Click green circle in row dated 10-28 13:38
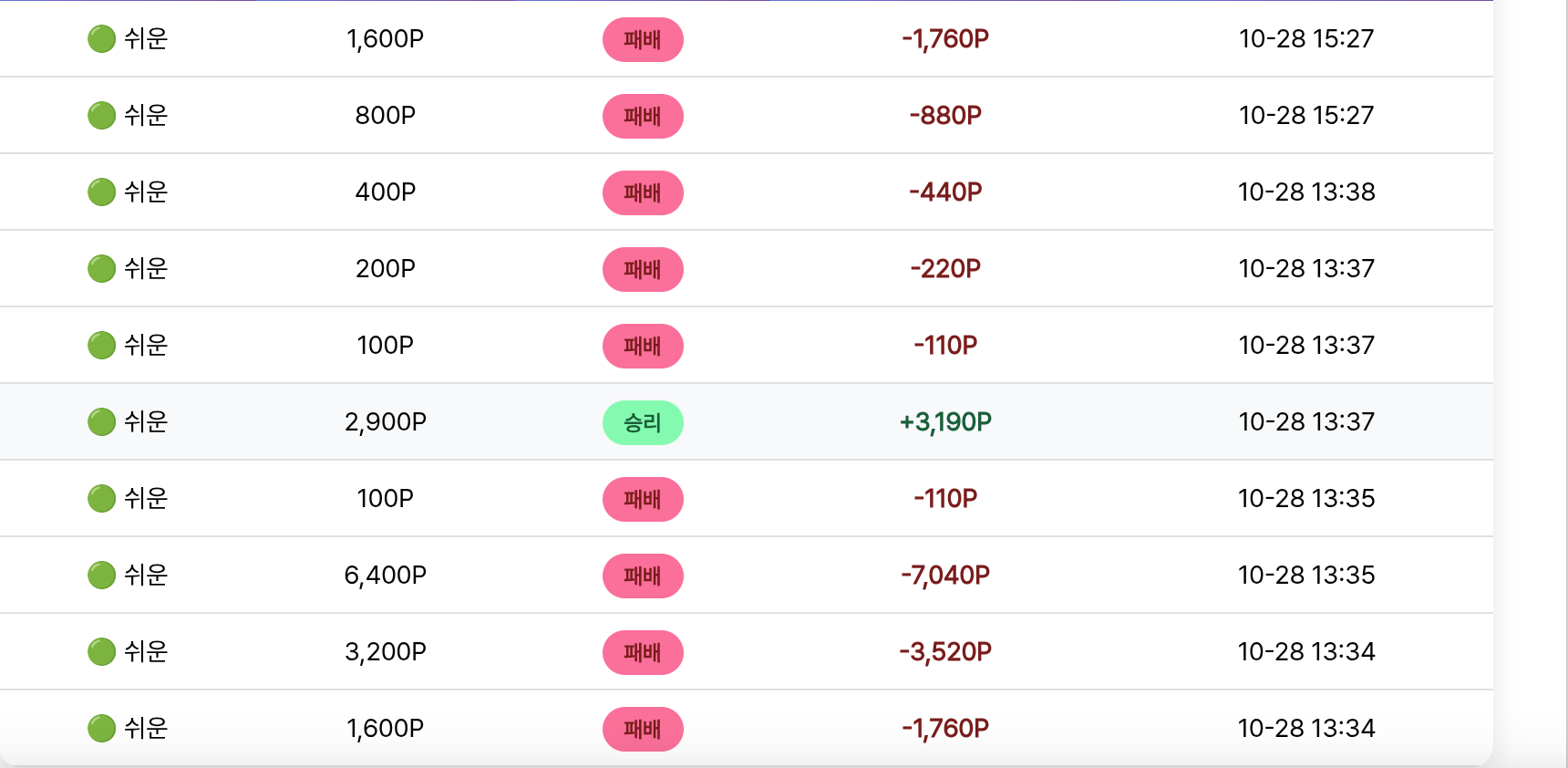 tap(101, 192)
